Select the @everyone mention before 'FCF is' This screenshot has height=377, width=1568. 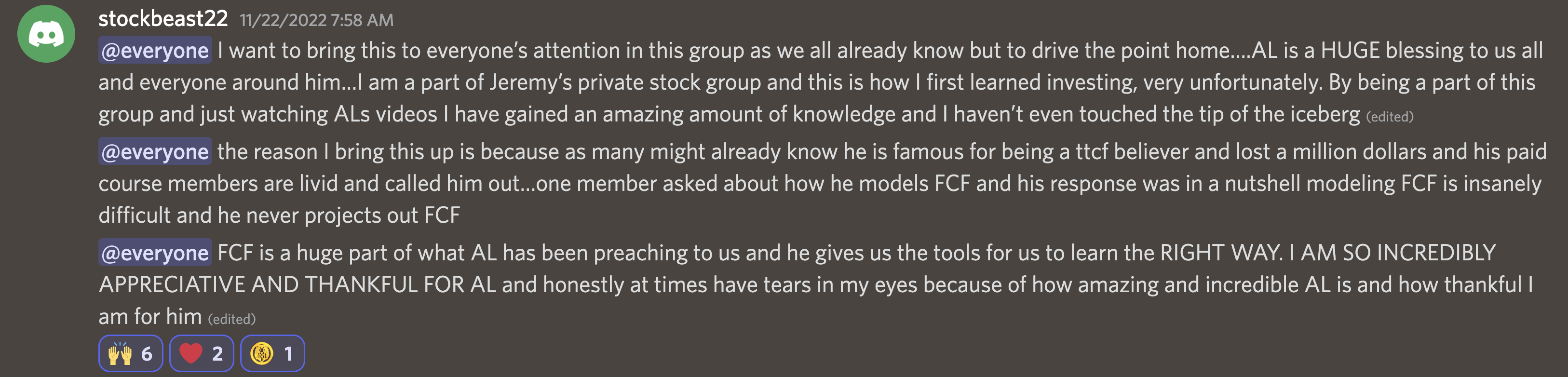point(155,252)
